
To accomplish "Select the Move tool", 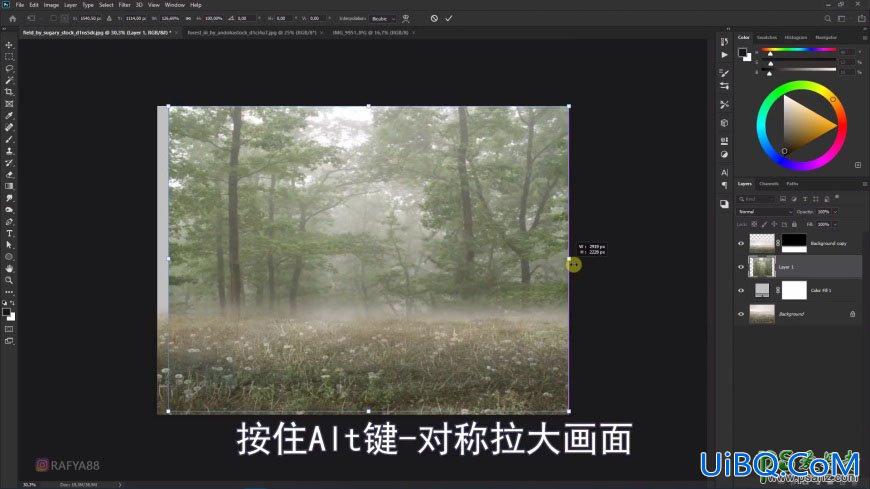I will pos(9,45).
